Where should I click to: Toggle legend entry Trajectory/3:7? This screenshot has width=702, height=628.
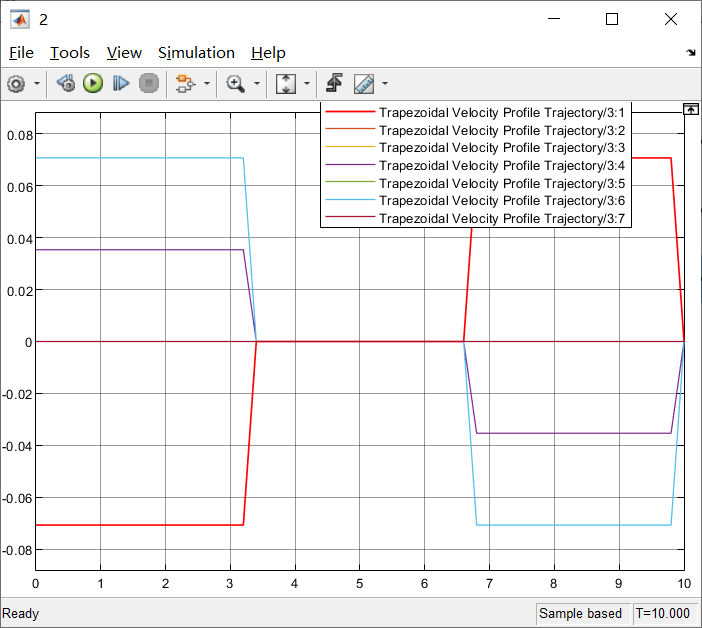click(476, 218)
